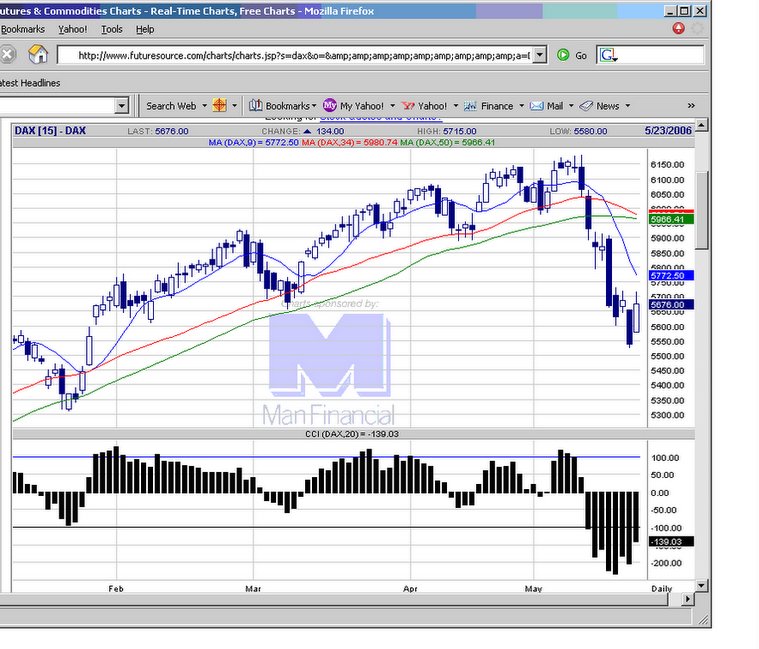
Task: Click the Mar axis label
Action: click(x=253, y=589)
